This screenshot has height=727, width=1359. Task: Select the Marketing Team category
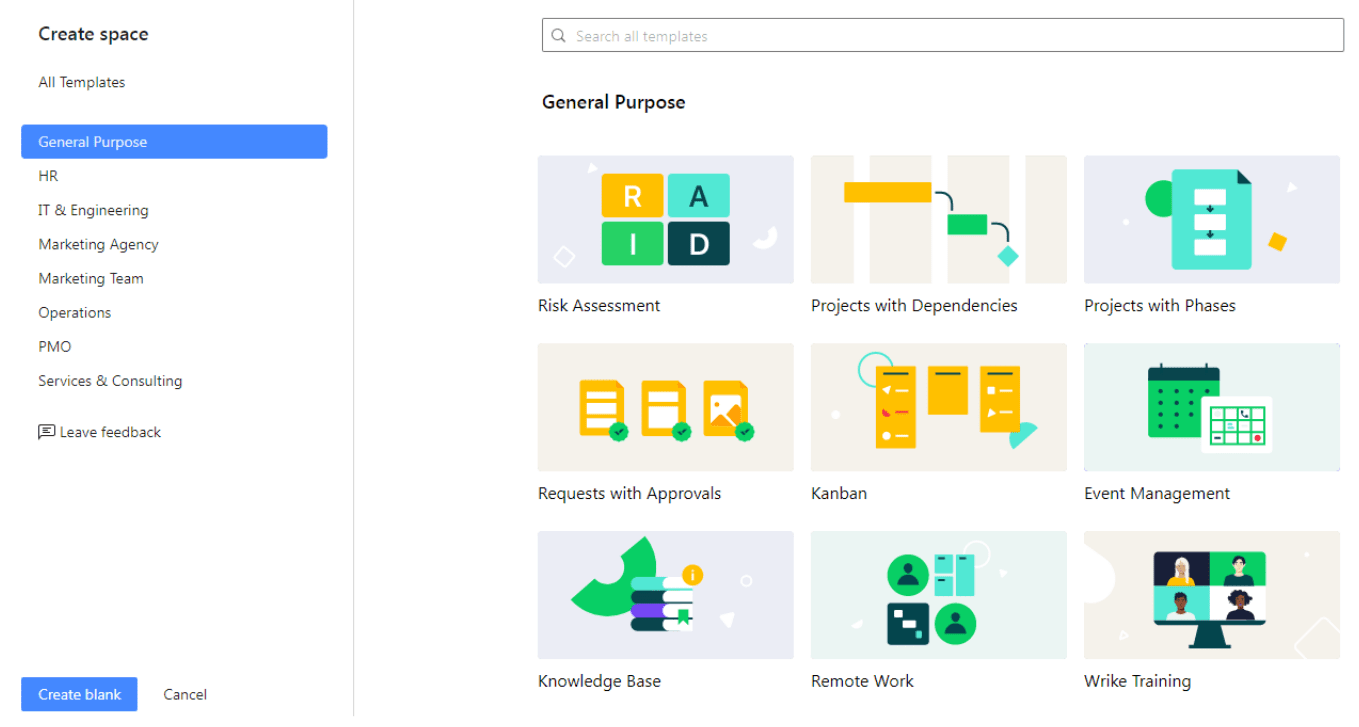(x=91, y=278)
